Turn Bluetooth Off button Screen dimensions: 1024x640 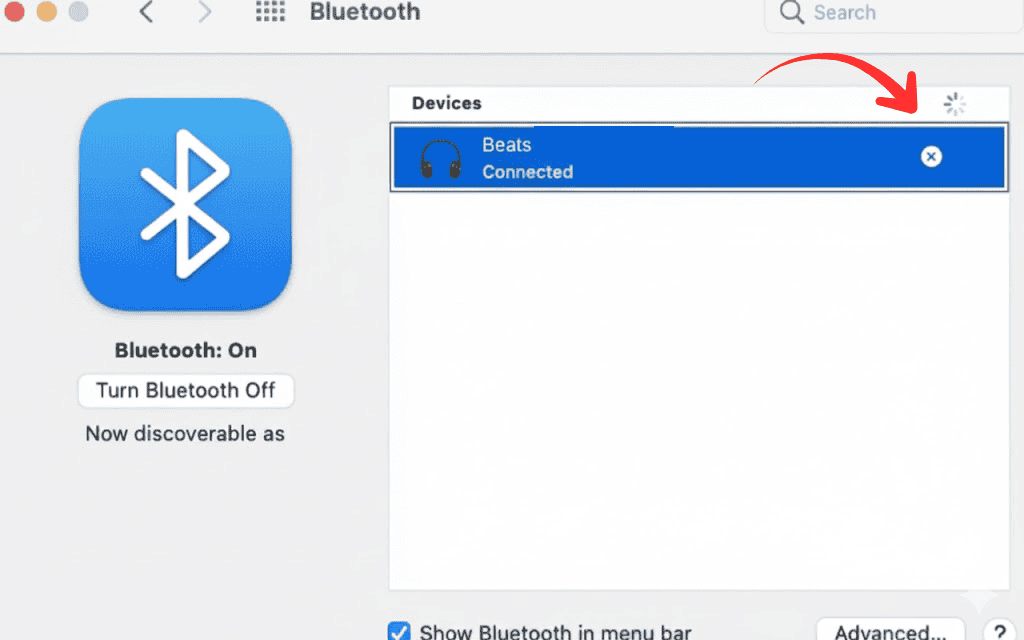pyautogui.click(x=185, y=391)
